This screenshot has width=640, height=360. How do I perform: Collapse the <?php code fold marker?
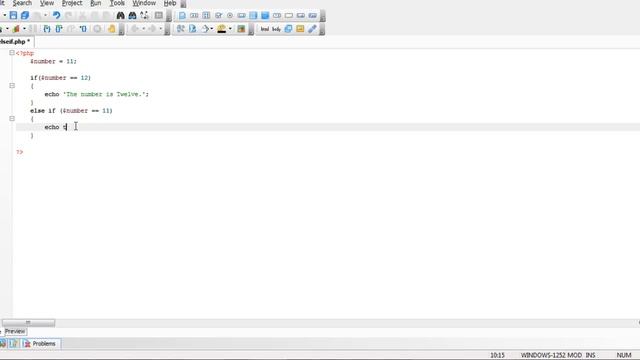(12, 53)
